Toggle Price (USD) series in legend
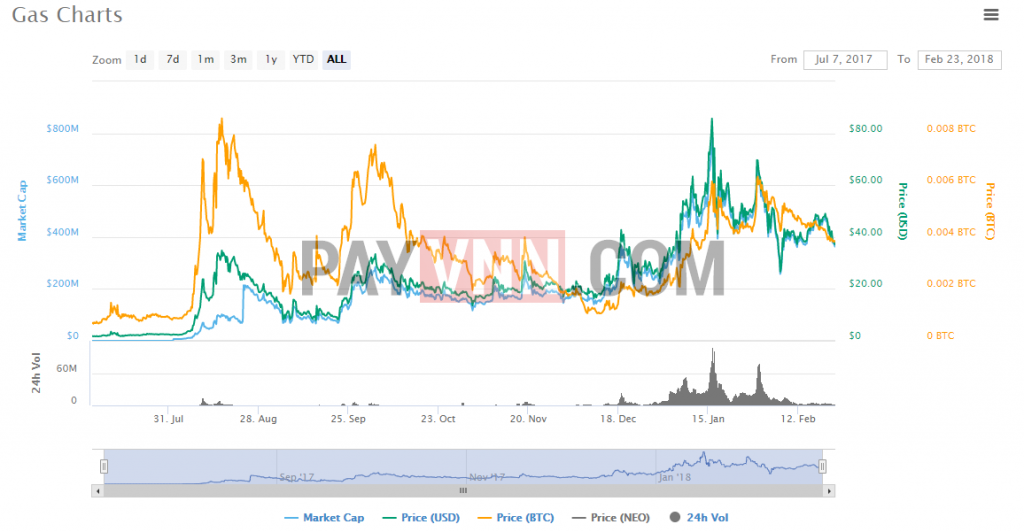This screenshot has width=1024, height=532. tap(421, 518)
